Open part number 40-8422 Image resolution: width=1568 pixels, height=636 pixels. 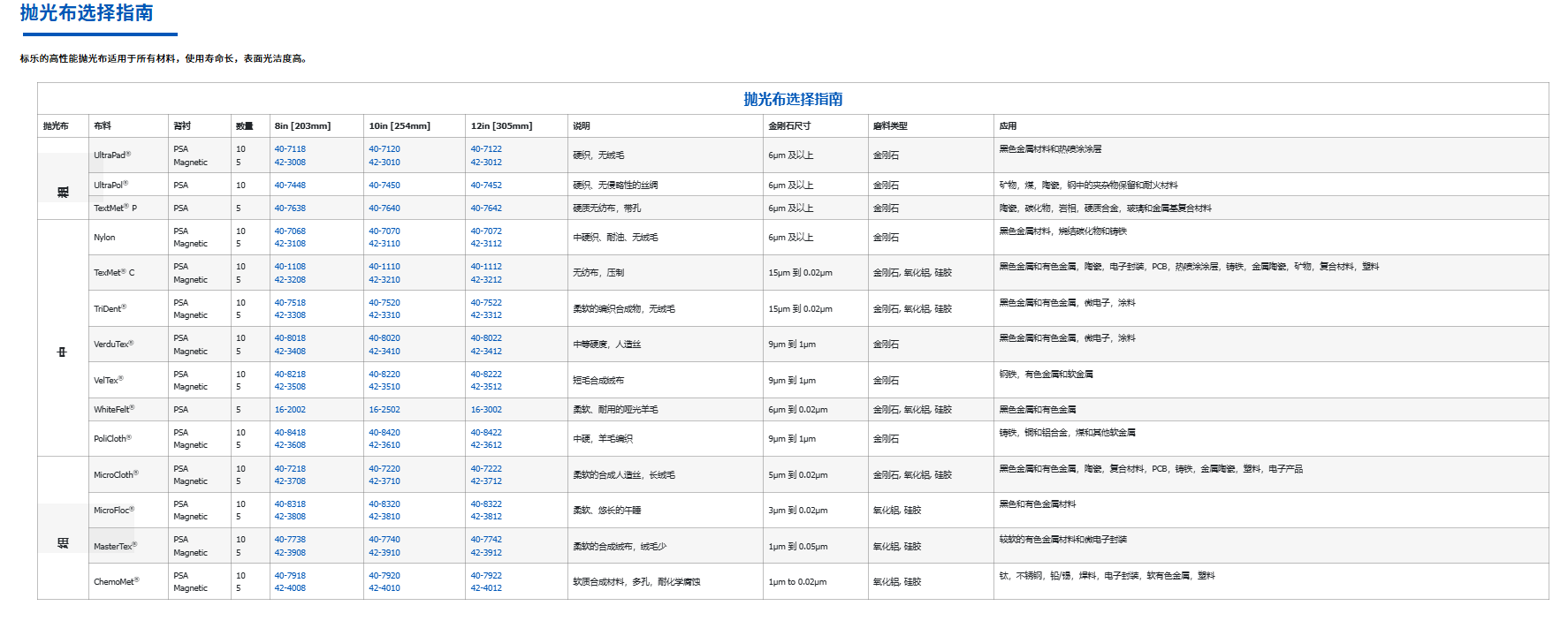[x=486, y=433]
